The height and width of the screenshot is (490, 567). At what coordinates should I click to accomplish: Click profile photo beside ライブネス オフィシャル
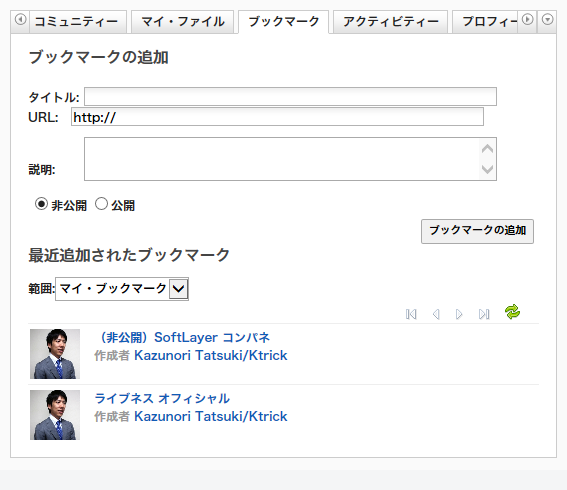tap(55, 415)
